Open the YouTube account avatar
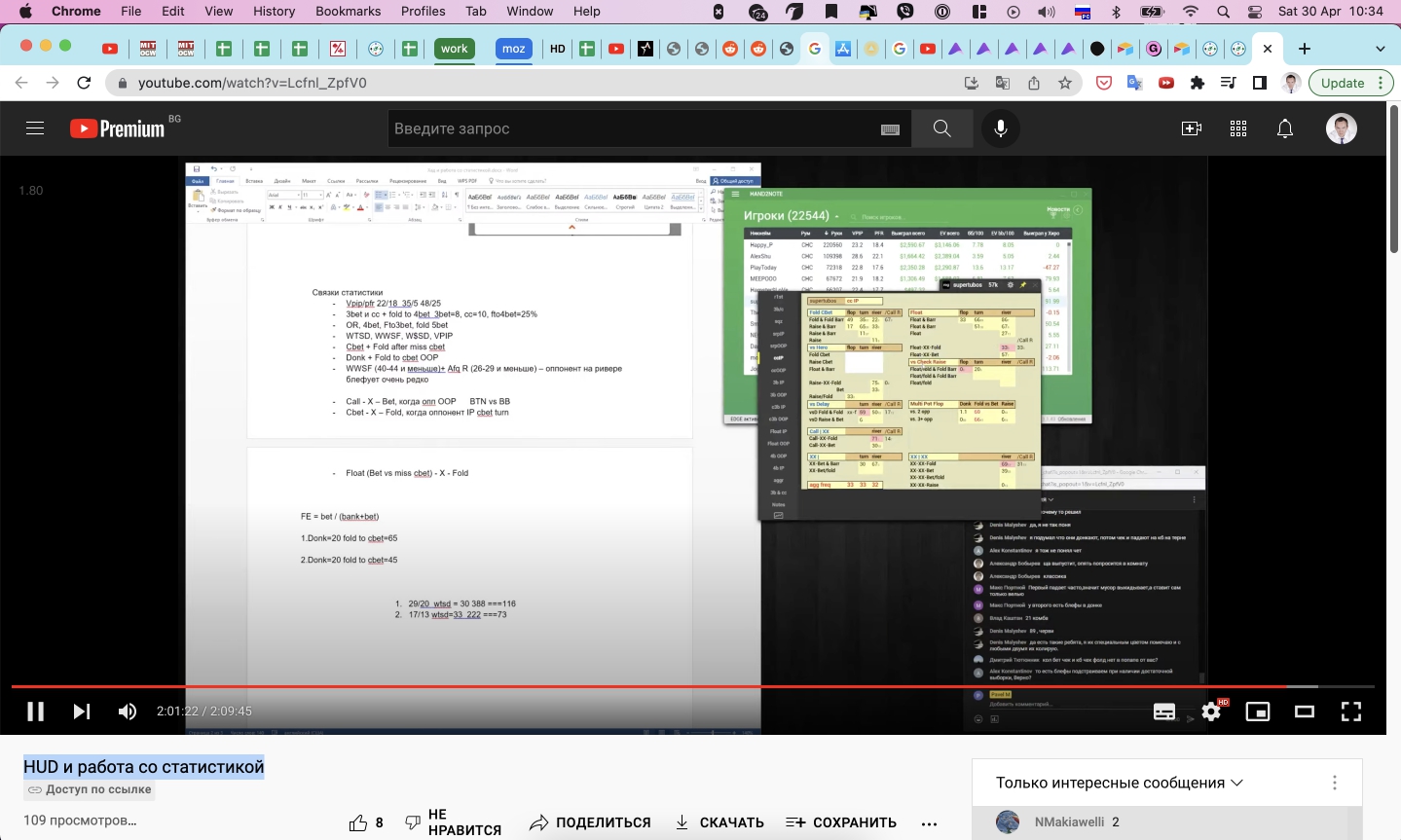 1342,128
